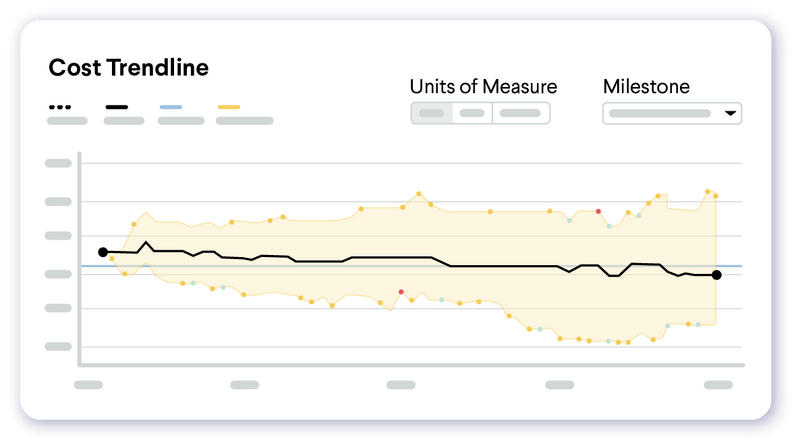
Task: Click the black start point of trendline
Action: pyautogui.click(x=103, y=252)
